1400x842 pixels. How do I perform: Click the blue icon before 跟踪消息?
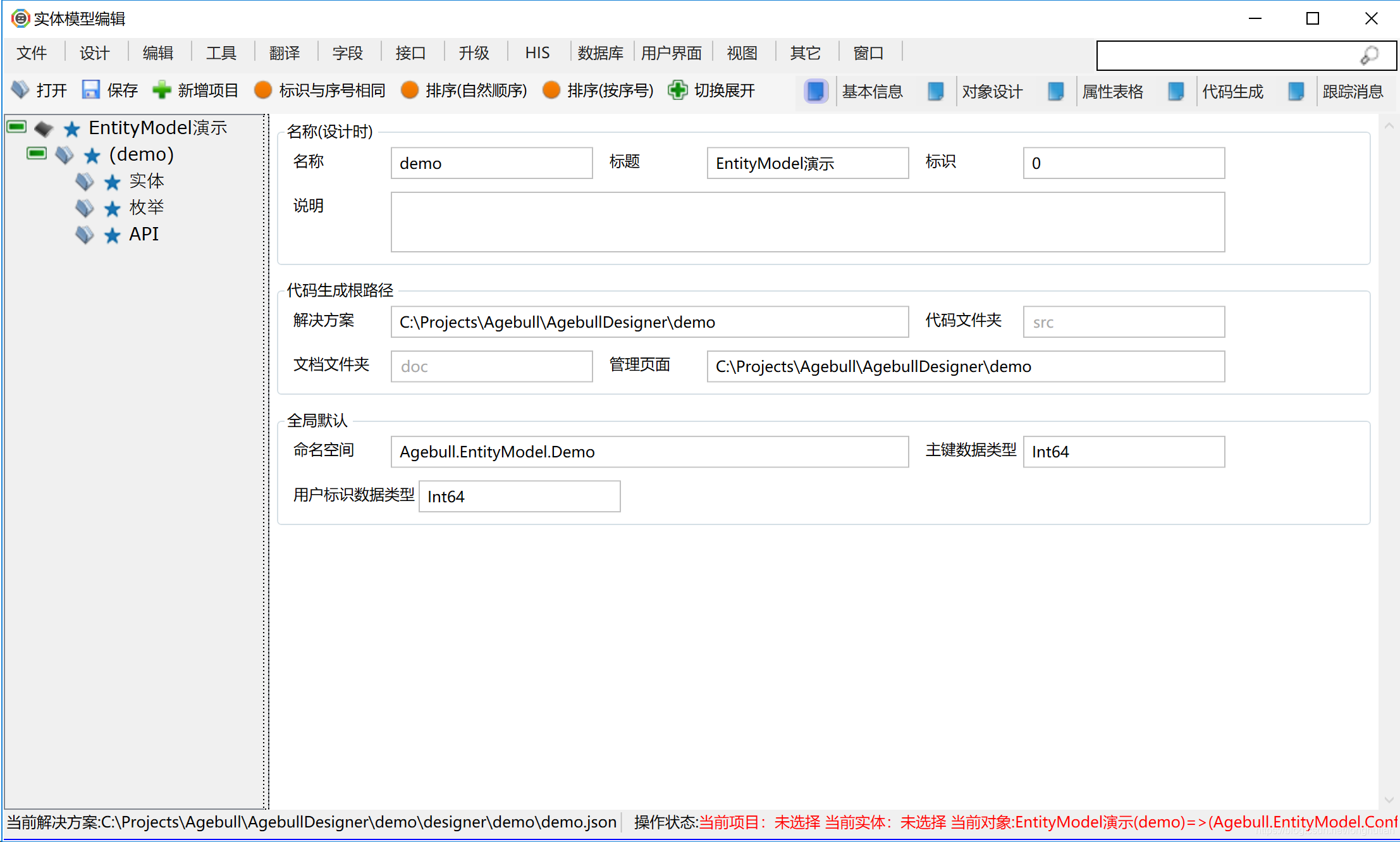[1296, 91]
